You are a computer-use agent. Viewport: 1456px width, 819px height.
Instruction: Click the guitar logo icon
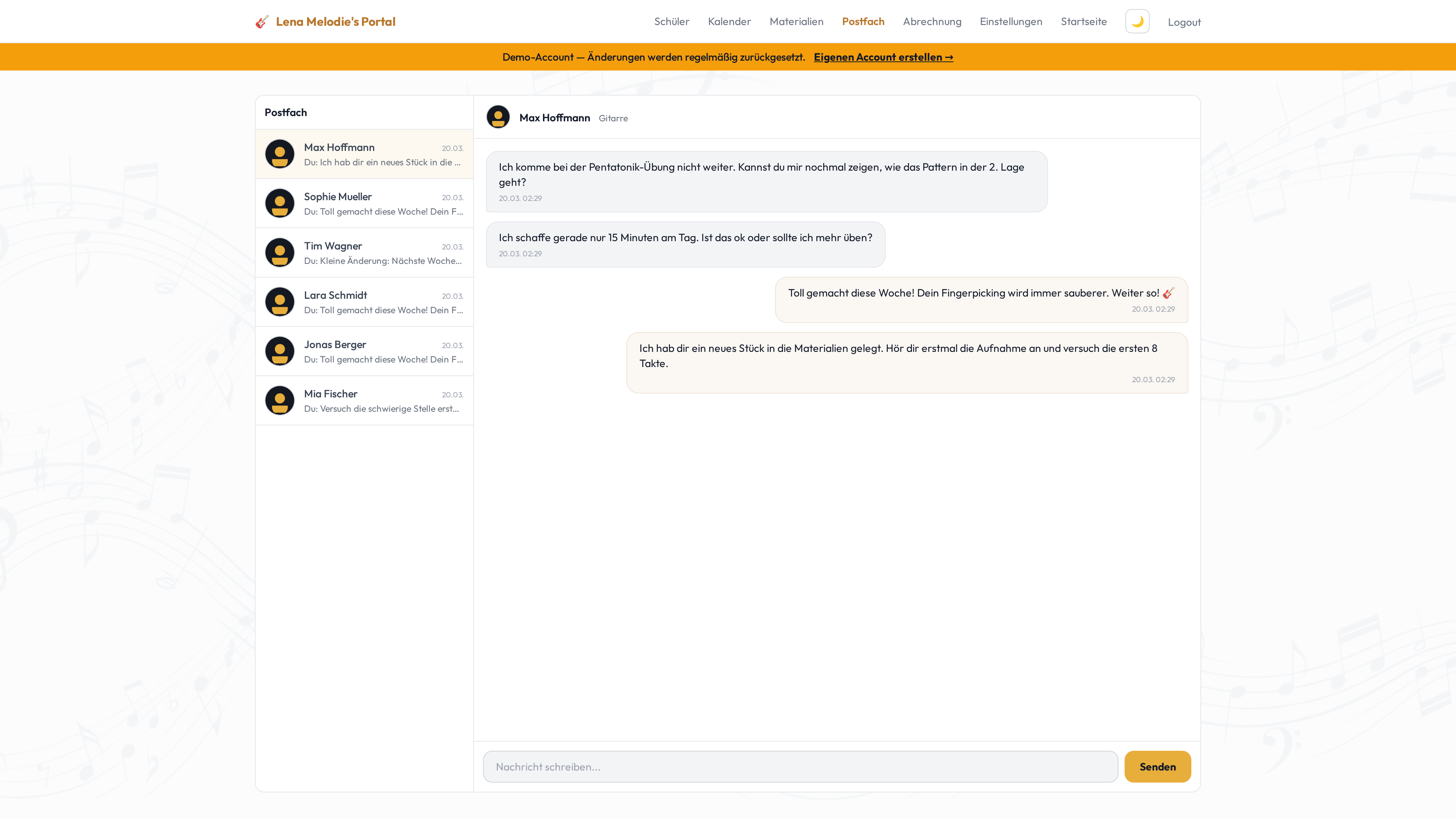pos(262,22)
